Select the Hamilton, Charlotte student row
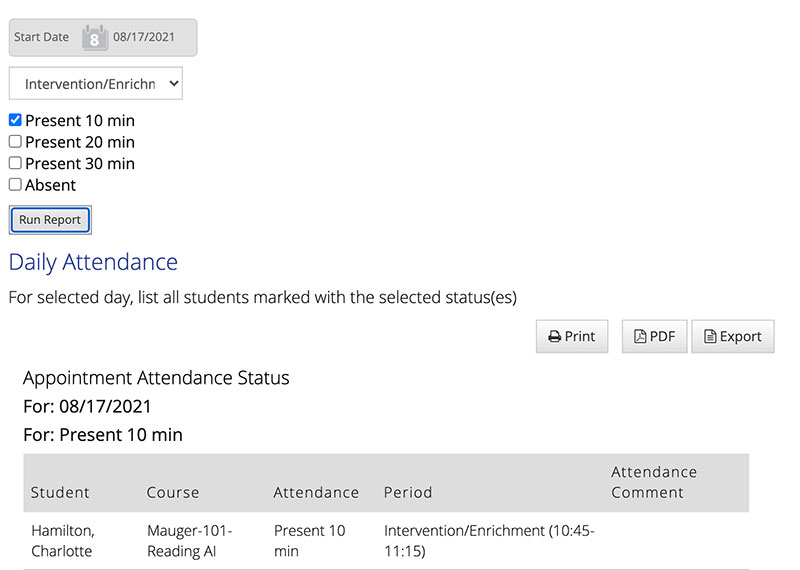Screen dimensions: 800x570 tap(386, 541)
